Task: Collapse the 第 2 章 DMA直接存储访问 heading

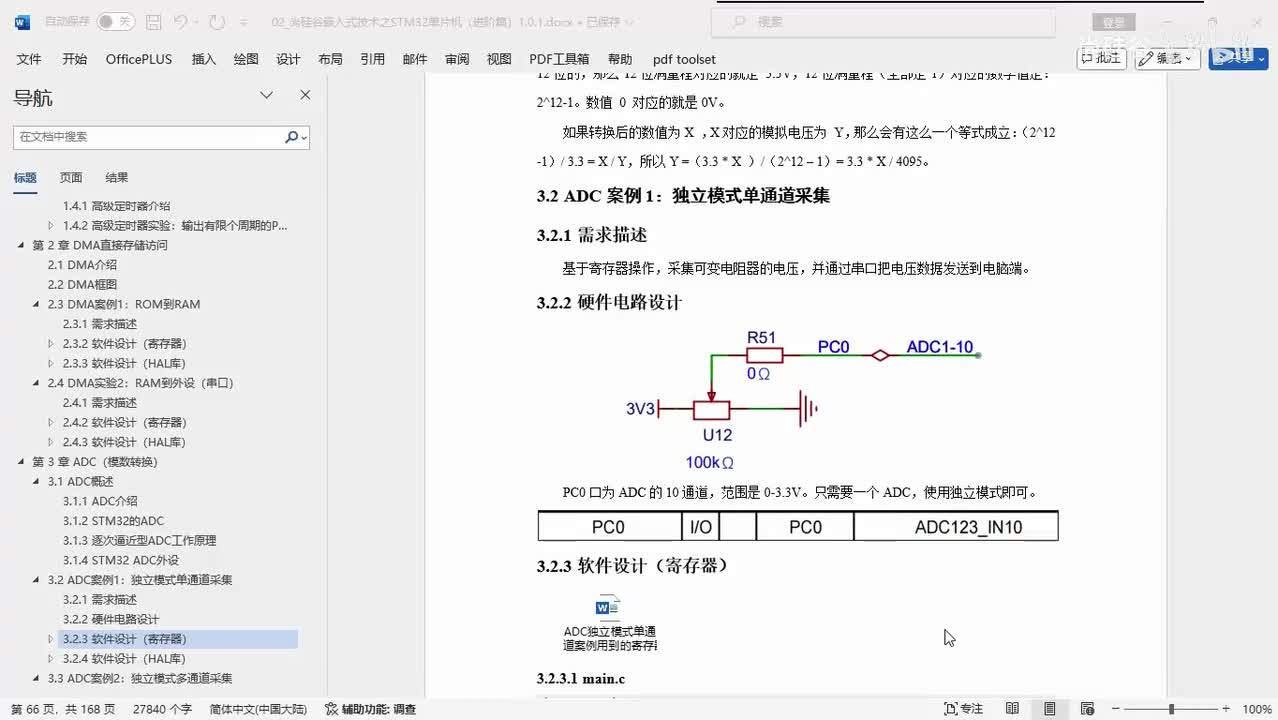Action: click(22, 245)
